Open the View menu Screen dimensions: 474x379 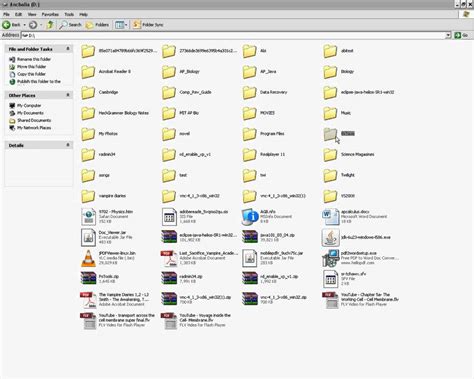point(32,14)
